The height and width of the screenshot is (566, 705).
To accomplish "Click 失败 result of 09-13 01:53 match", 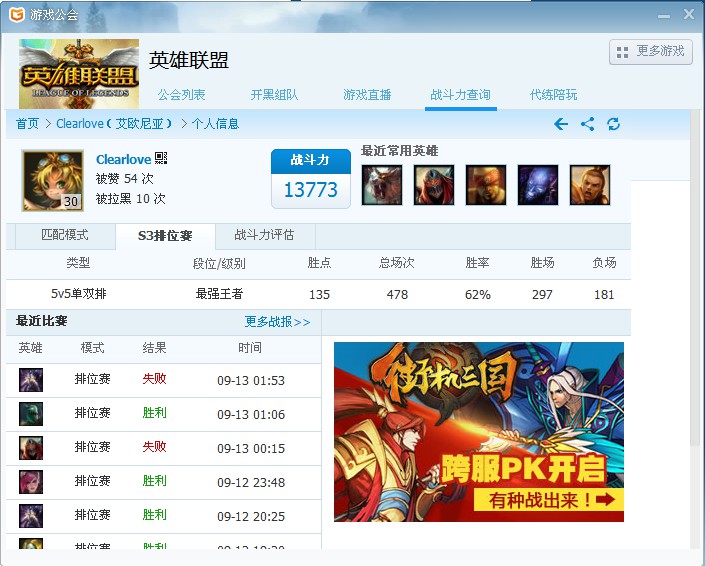I will (154, 379).
